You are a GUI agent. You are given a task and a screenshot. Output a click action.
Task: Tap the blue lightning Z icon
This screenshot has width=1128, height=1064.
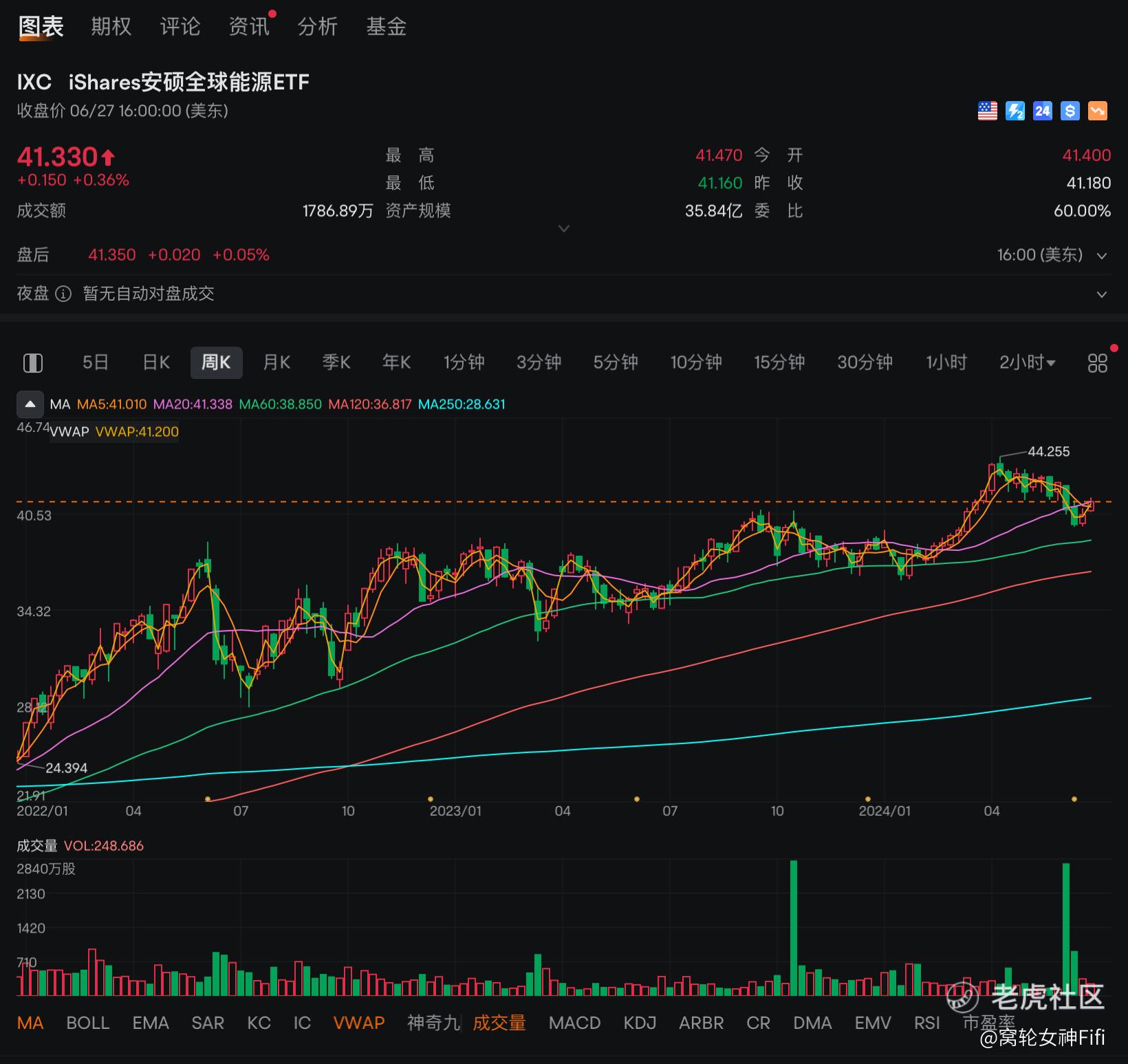pyautogui.click(x=1015, y=111)
